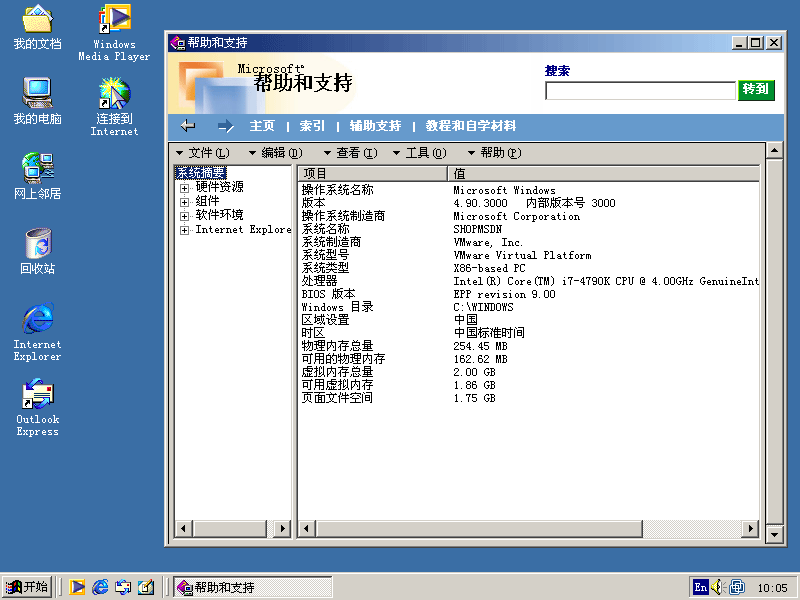800x600 pixels.
Task: Click the Internet Explorer quick launch icon
Action: click(100, 587)
